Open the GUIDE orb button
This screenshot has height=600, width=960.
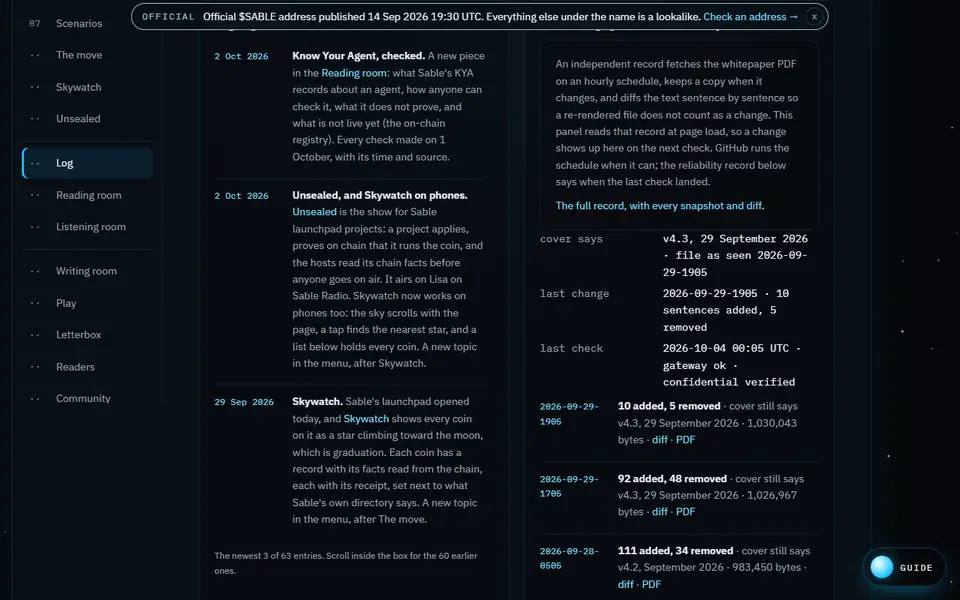[904, 568]
